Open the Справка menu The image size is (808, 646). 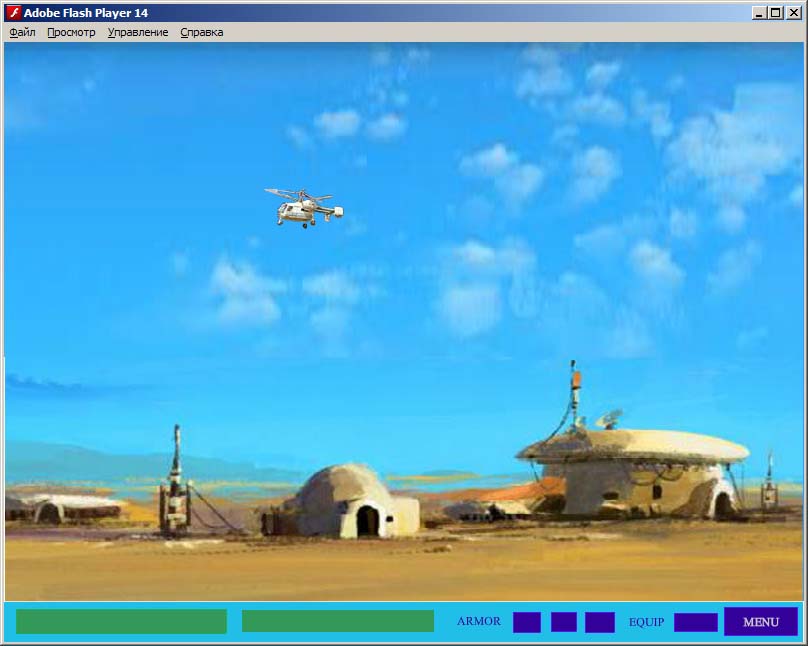201,32
